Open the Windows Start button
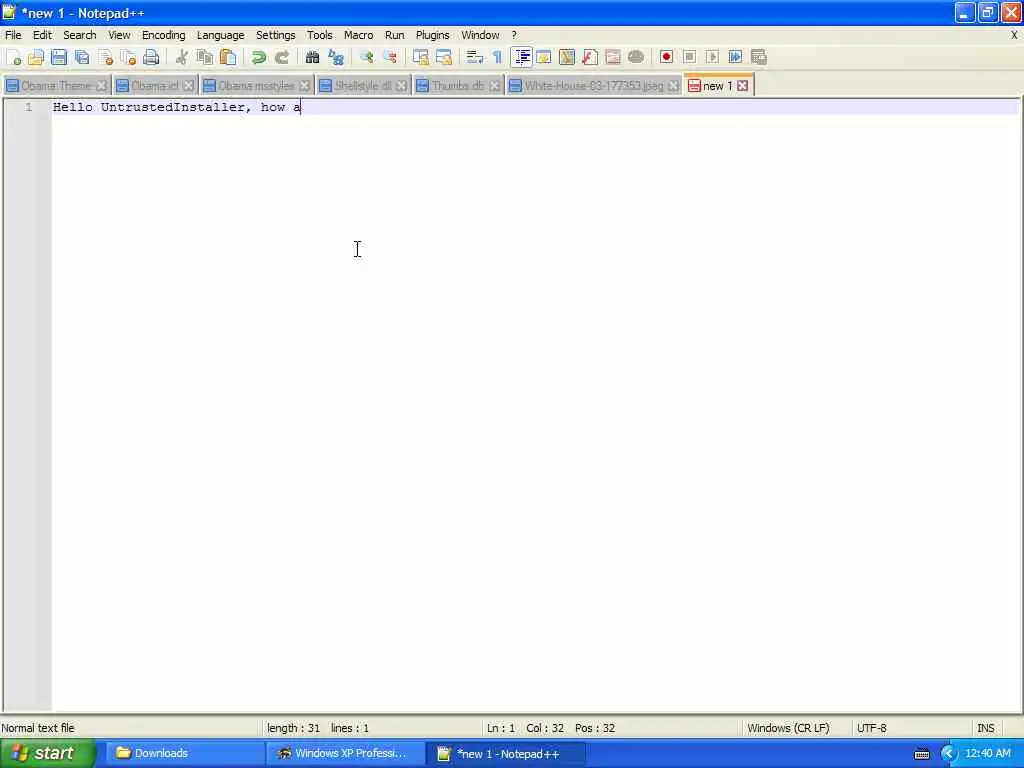Screen dimensions: 1024x768 [x=48, y=754]
